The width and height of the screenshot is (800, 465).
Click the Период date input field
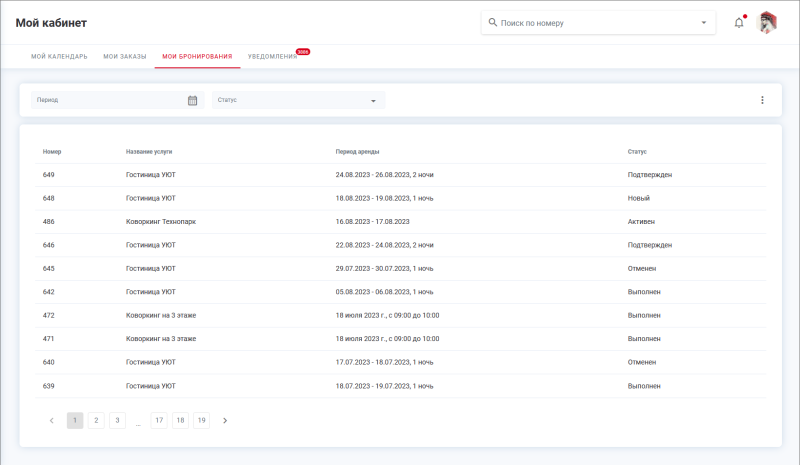coord(110,100)
